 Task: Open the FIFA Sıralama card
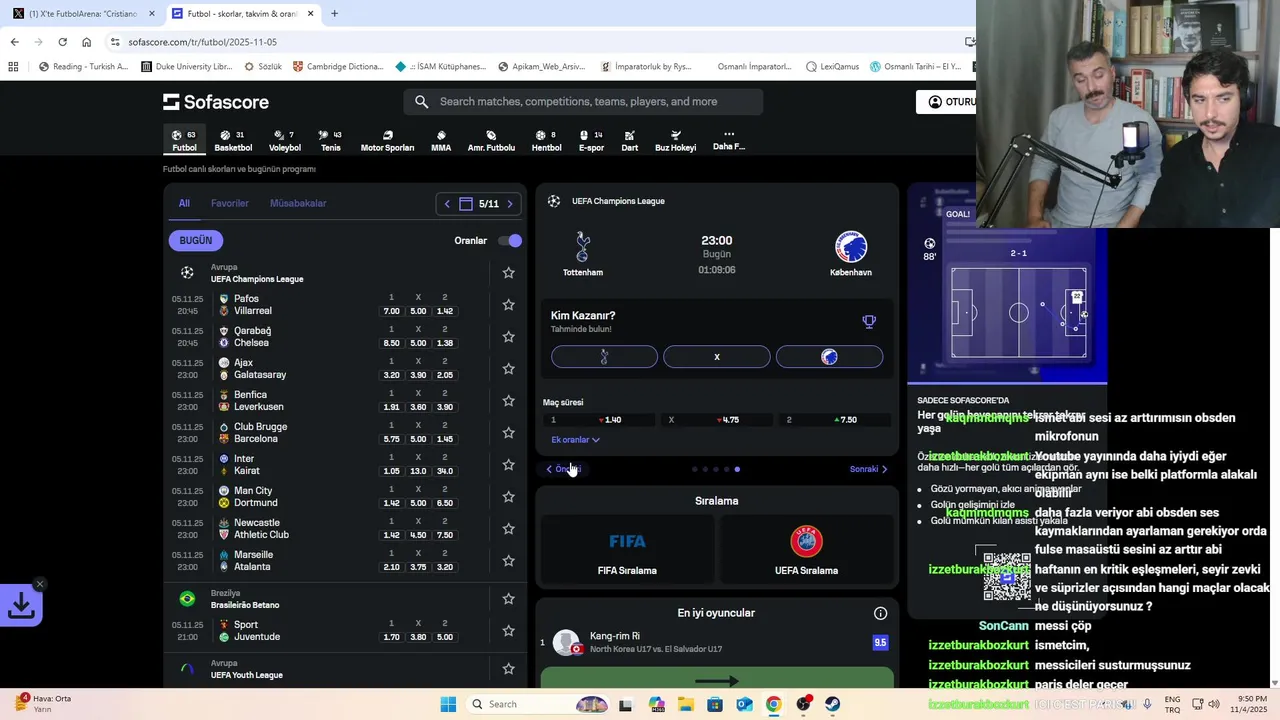(x=627, y=549)
